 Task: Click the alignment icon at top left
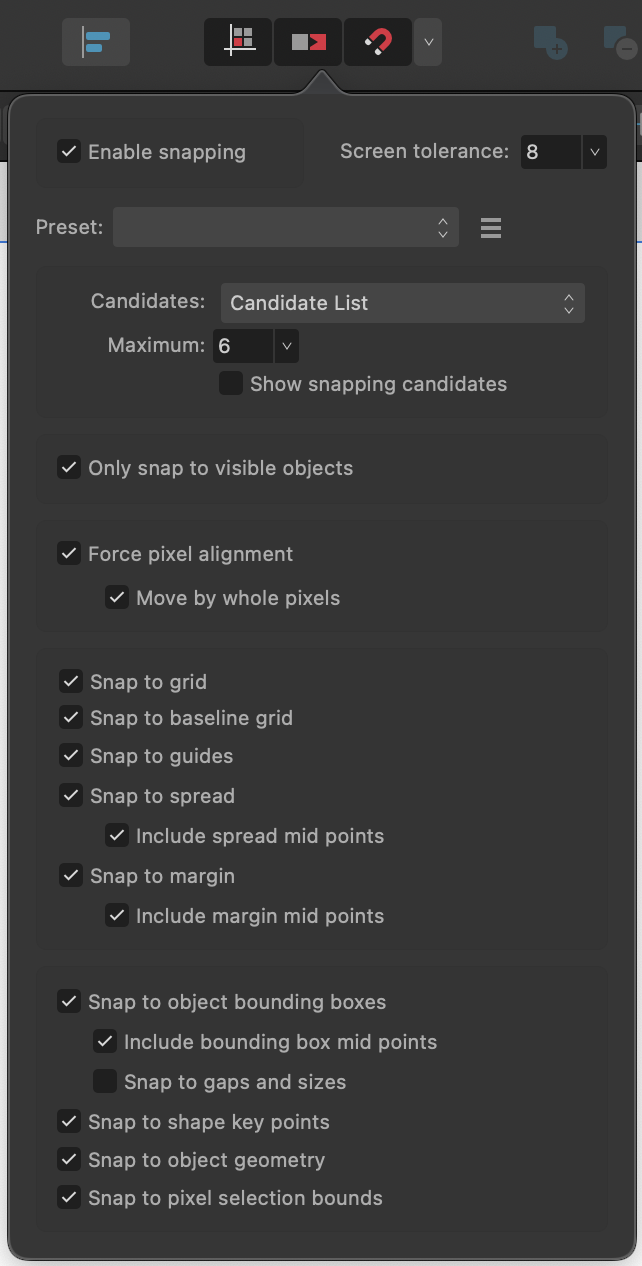coord(95,42)
